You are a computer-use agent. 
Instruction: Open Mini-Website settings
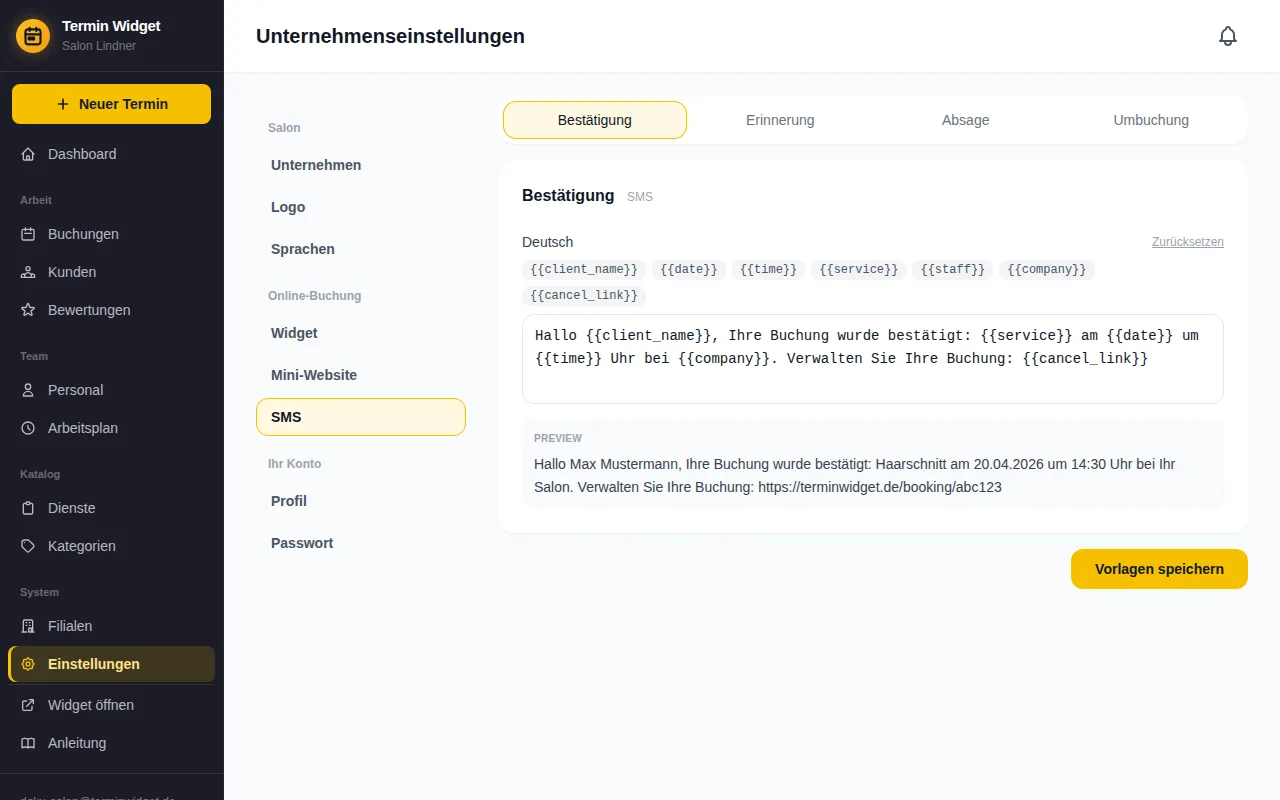(361, 375)
